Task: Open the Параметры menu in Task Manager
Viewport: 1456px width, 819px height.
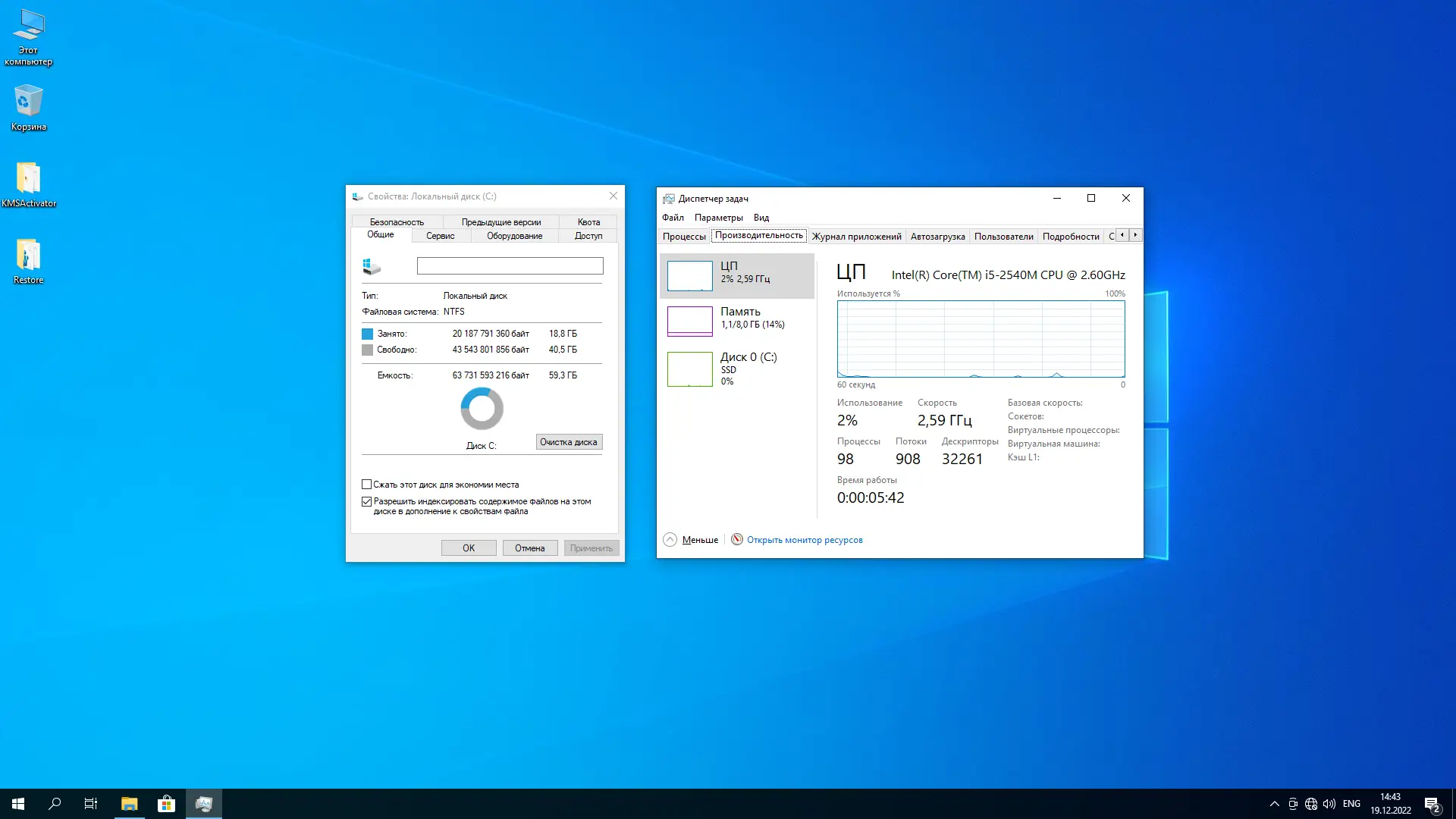Action: [719, 218]
